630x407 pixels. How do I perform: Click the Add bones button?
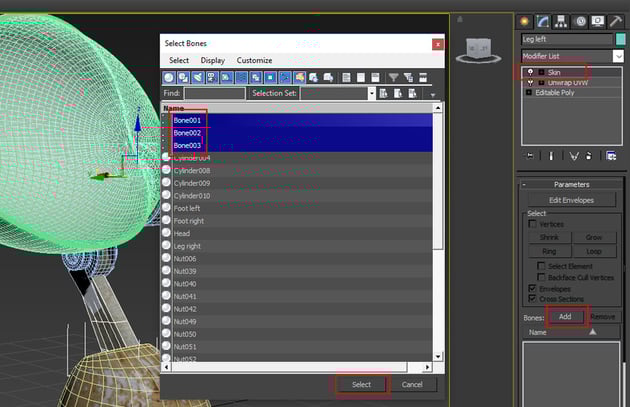[x=564, y=316]
